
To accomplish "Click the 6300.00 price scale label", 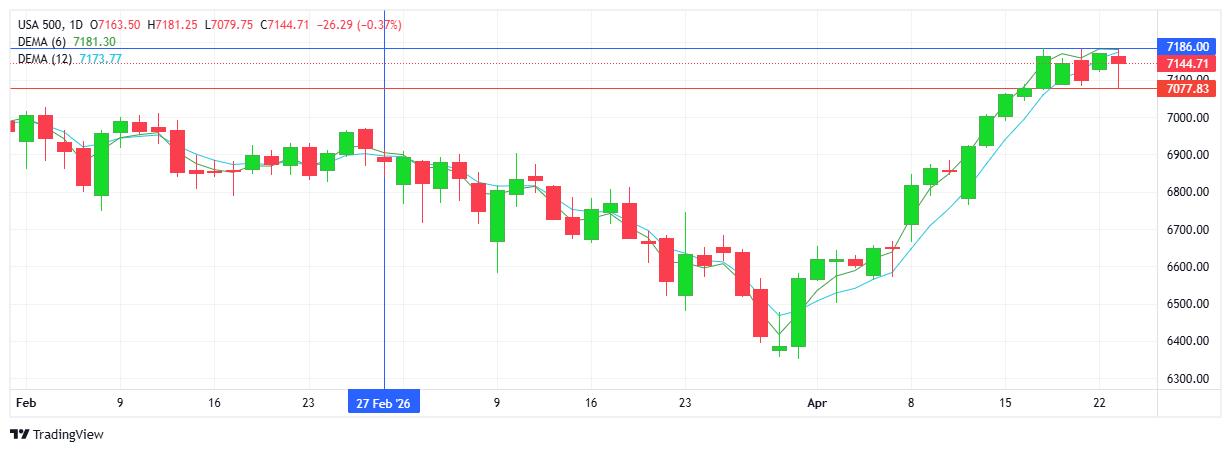I will 1187,379.
